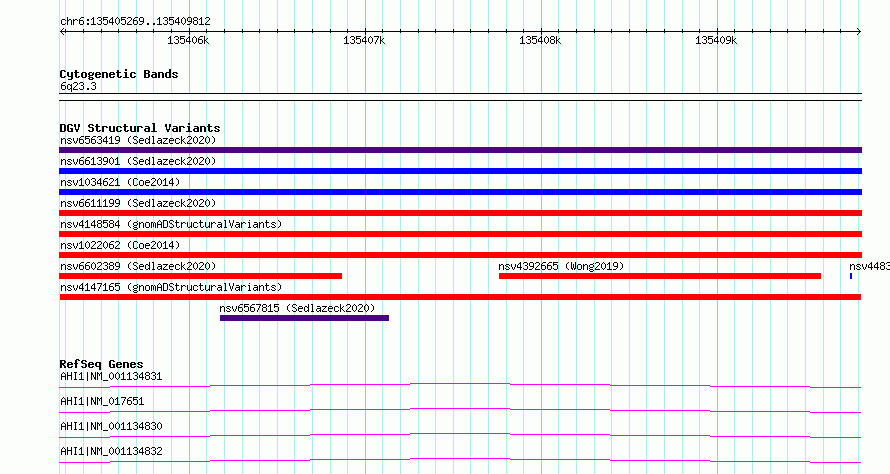Screen dimensions: 890x474
Task: Click the nsv1034621 (Coe2014) label
Action: click(x=120, y=182)
